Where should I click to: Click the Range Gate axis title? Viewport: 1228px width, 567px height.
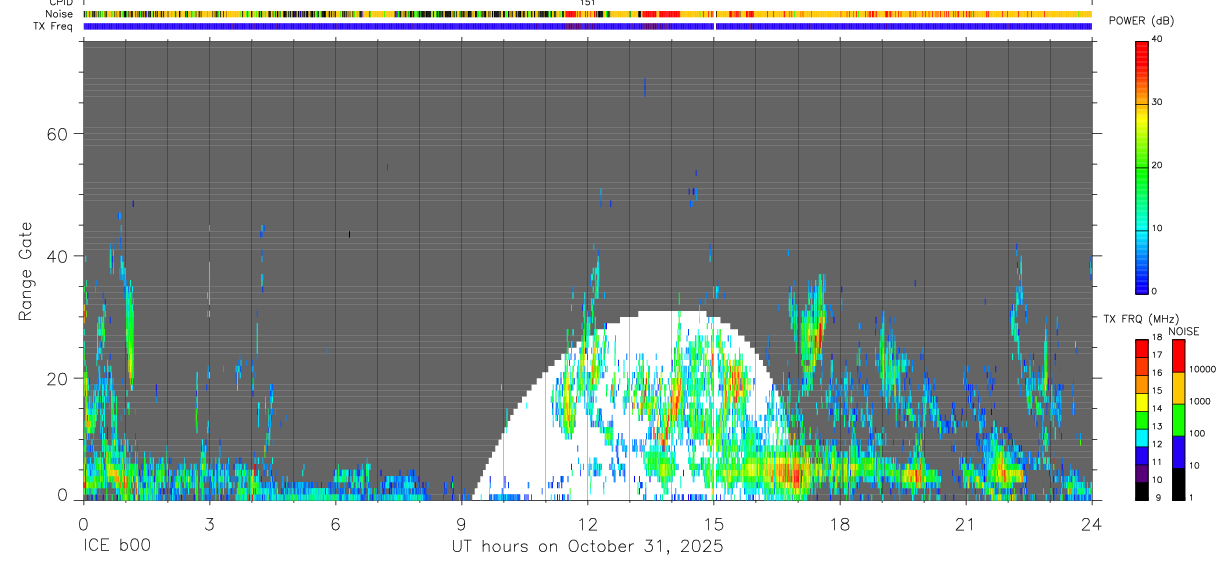pyautogui.click(x=26, y=273)
